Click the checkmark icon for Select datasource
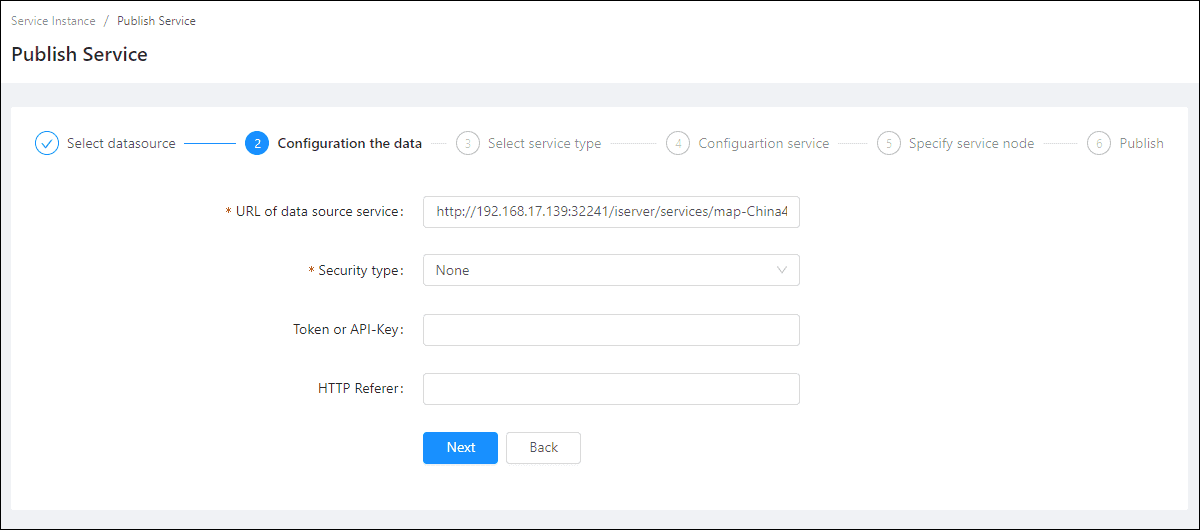 47,143
